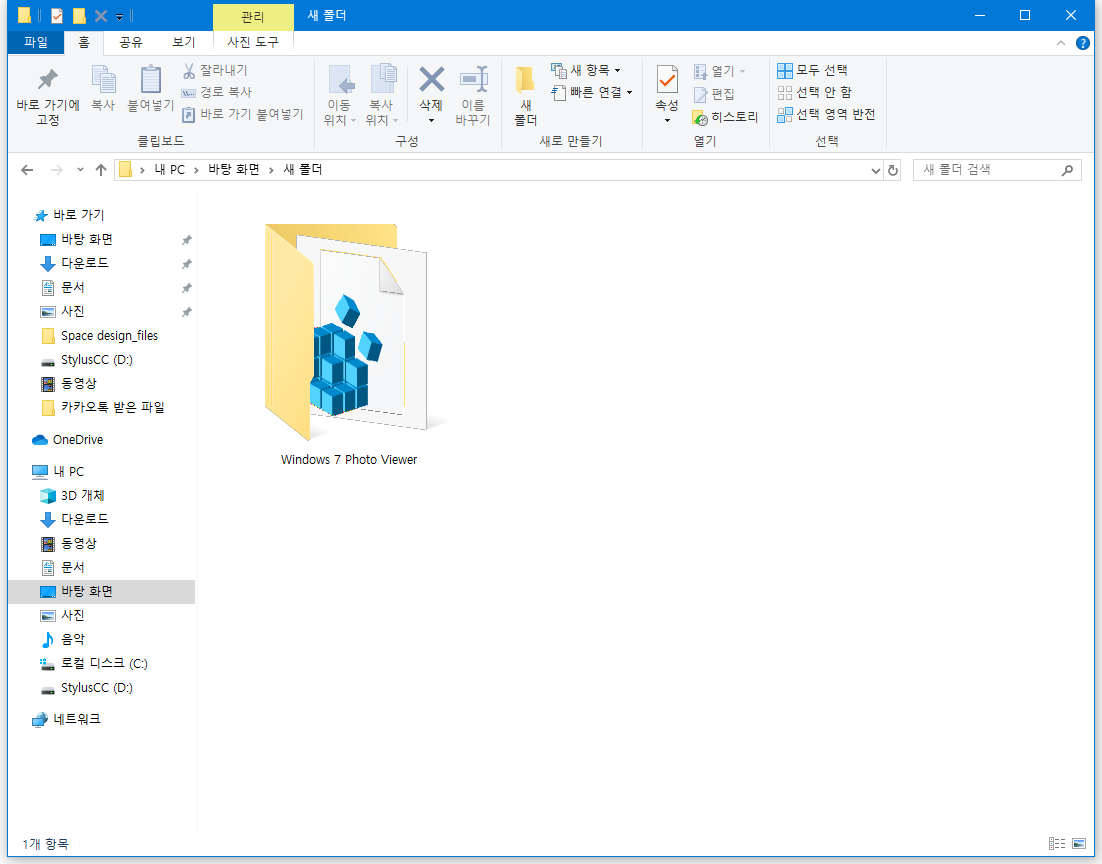Click 편집 edit in ribbon

coord(714,94)
